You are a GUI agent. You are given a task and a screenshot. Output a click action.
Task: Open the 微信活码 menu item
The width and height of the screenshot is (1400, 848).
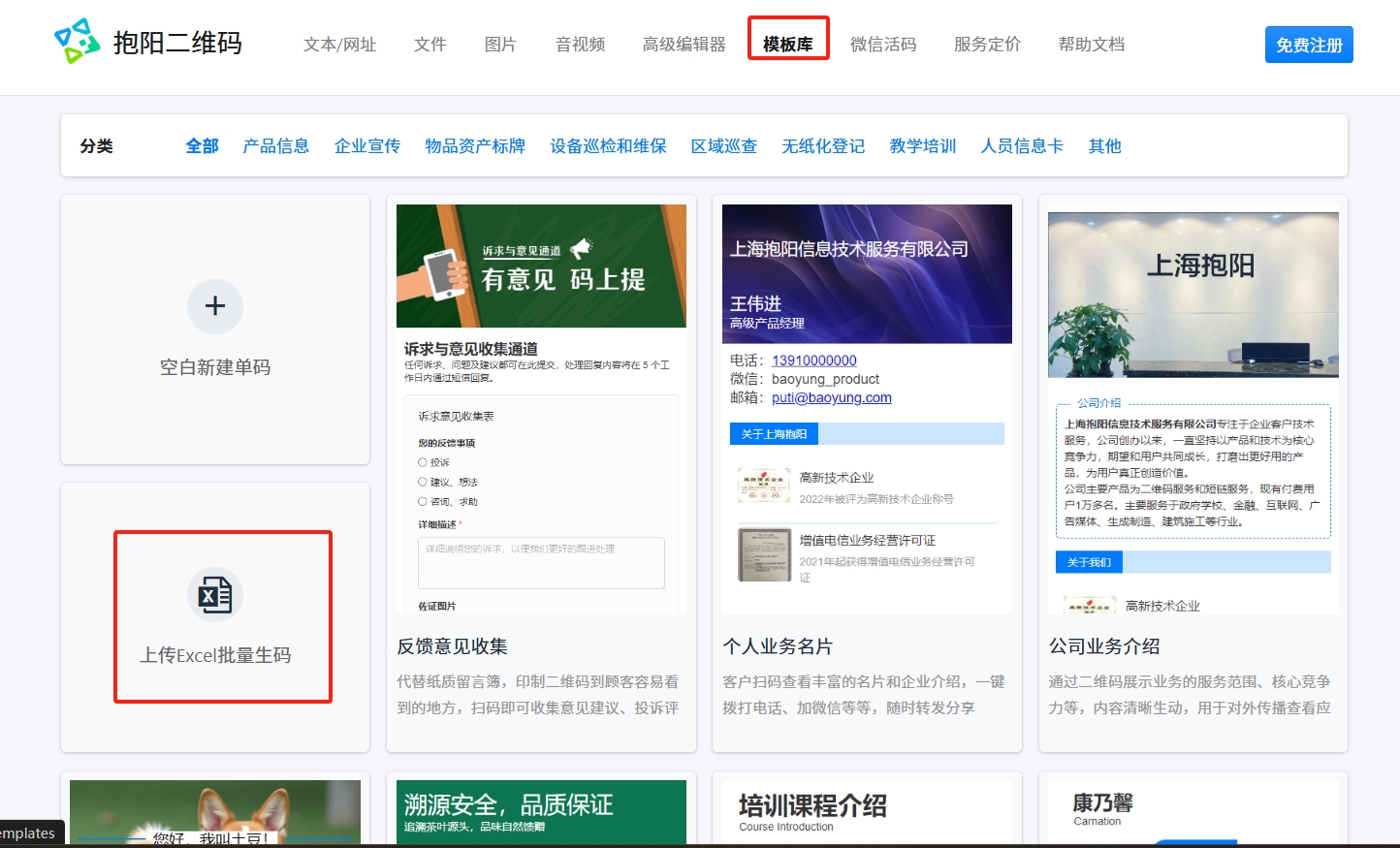pyautogui.click(x=882, y=45)
